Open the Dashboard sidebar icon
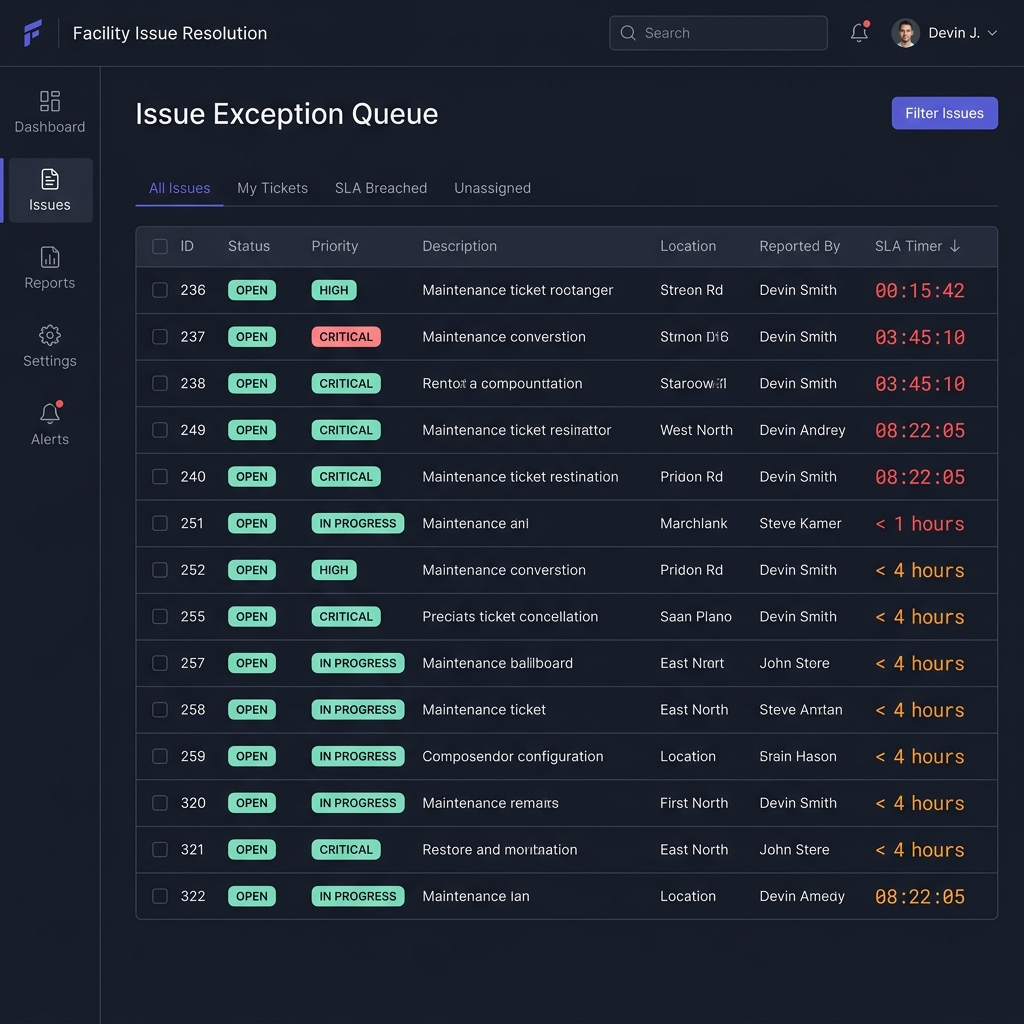This screenshot has width=1024, height=1024. coord(50,101)
